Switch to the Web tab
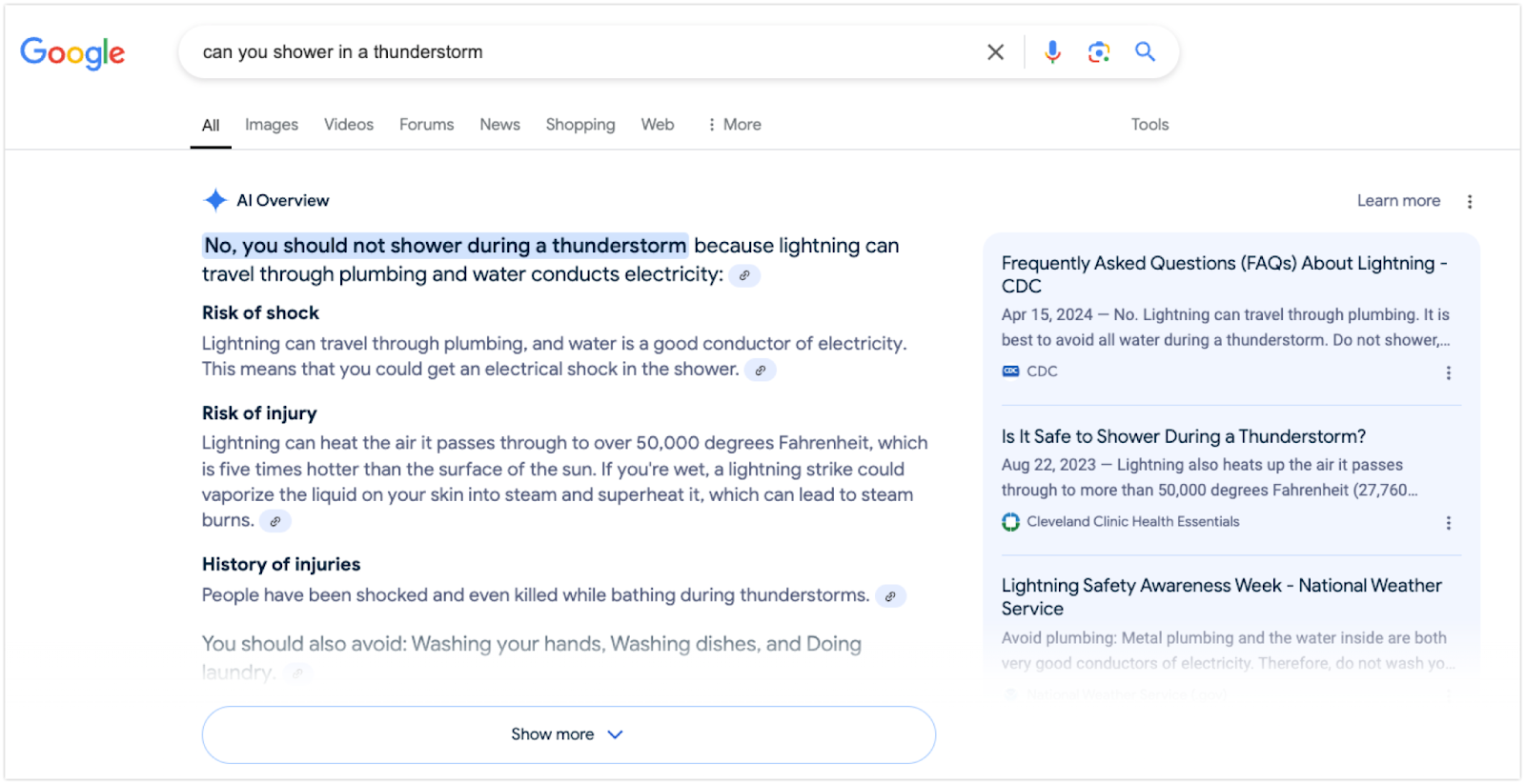The height and width of the screenshot is (784, 1525). [658, 125]
